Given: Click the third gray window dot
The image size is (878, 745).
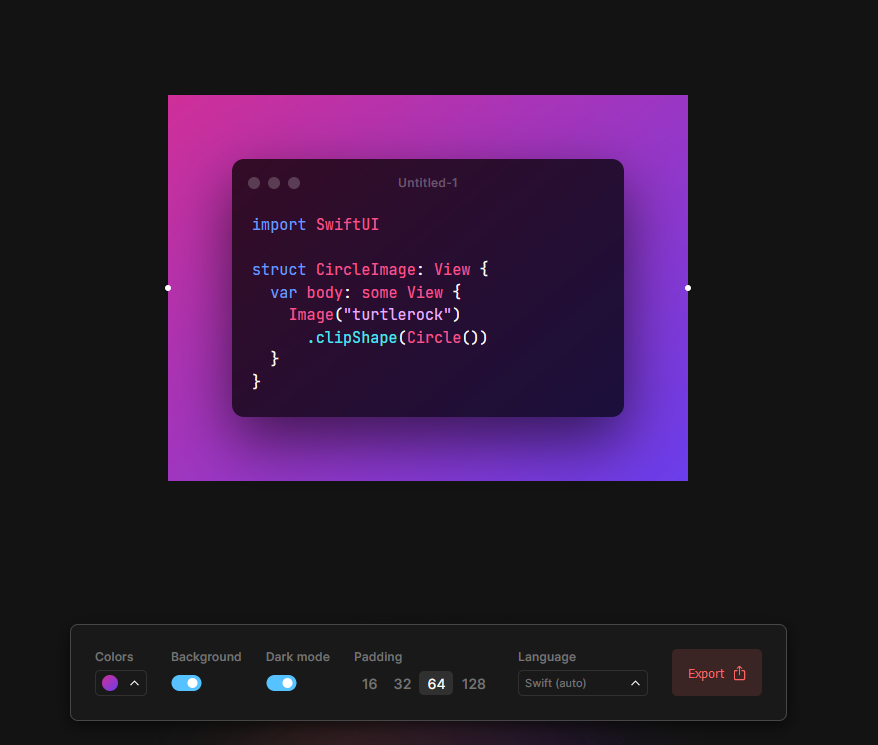Looking at the screenshot, I should tap(294, 183).
